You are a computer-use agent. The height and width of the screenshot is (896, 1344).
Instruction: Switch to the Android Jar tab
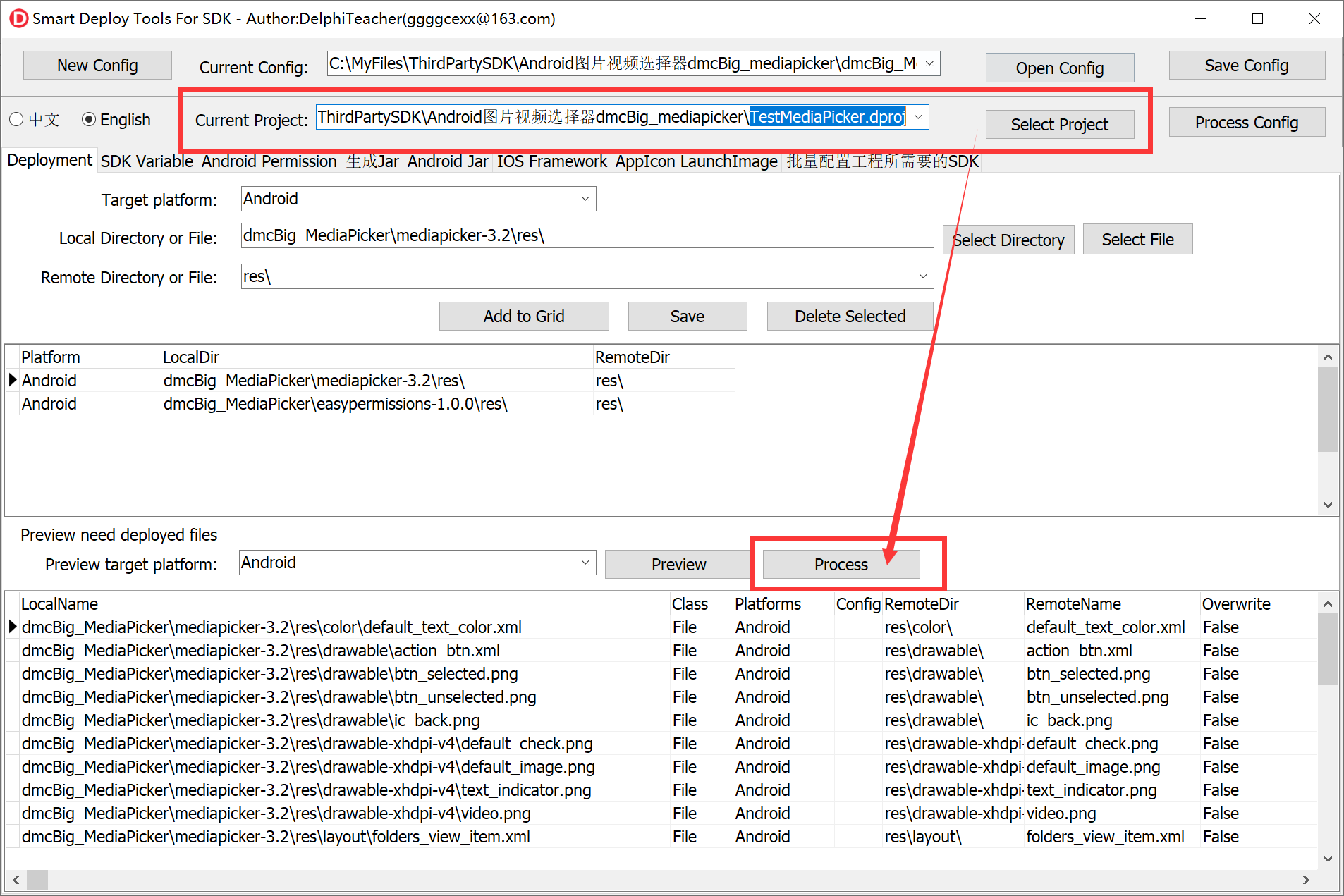pyautogui.click(x=448, y=161)
